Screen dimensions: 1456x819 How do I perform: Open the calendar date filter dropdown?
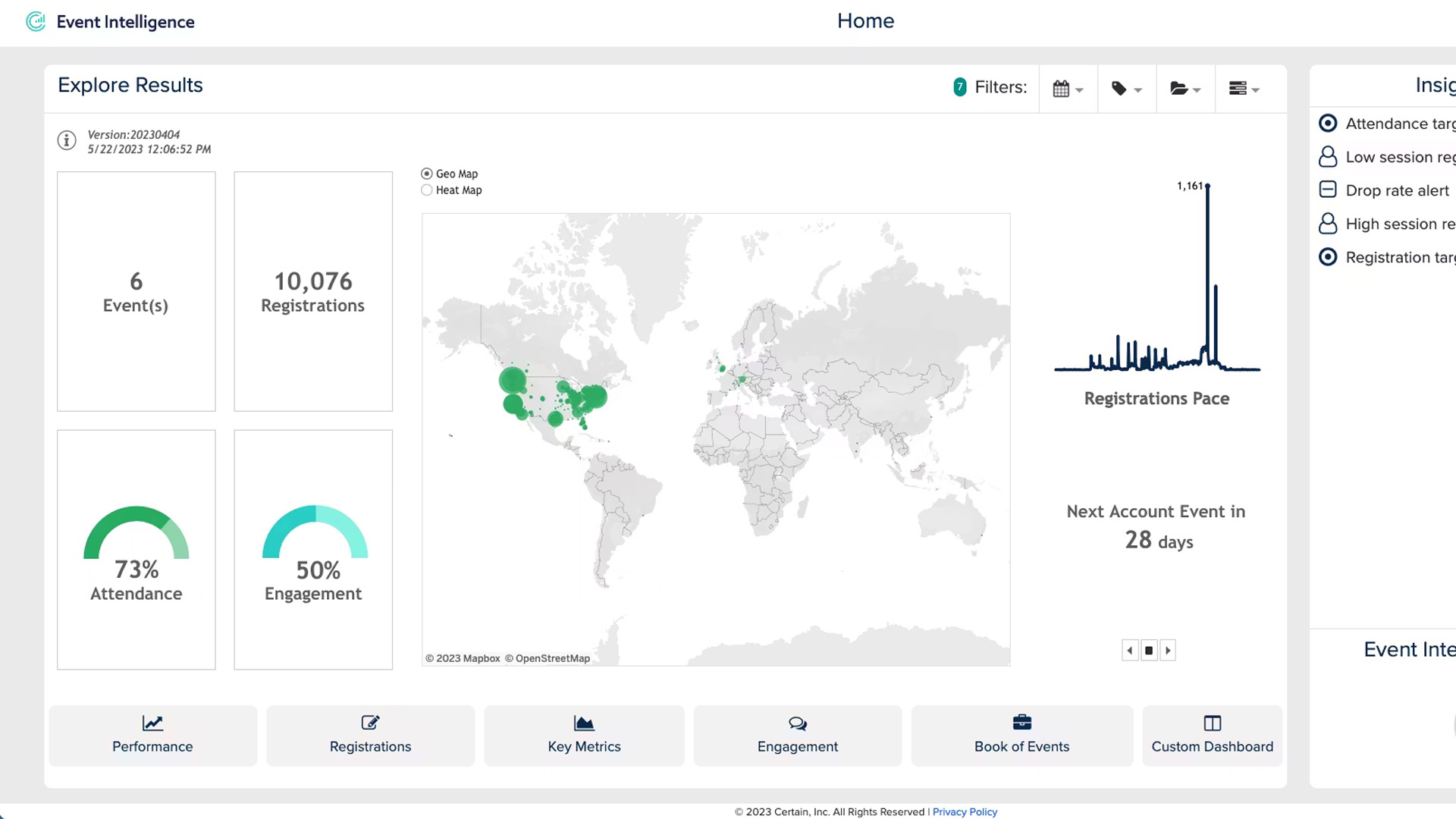(x=1068, y=89)
